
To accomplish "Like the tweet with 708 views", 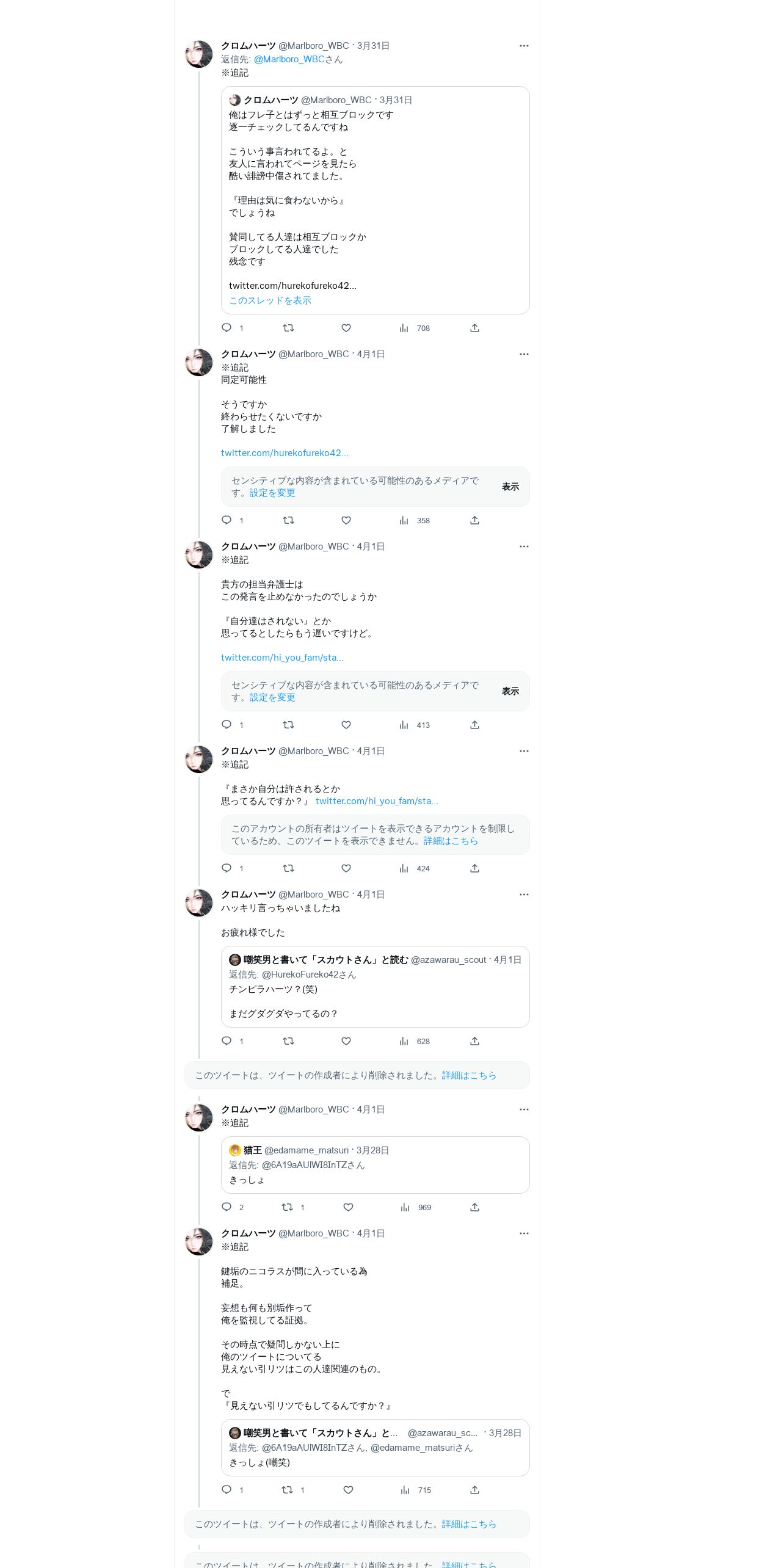I will tap(346, 328).
